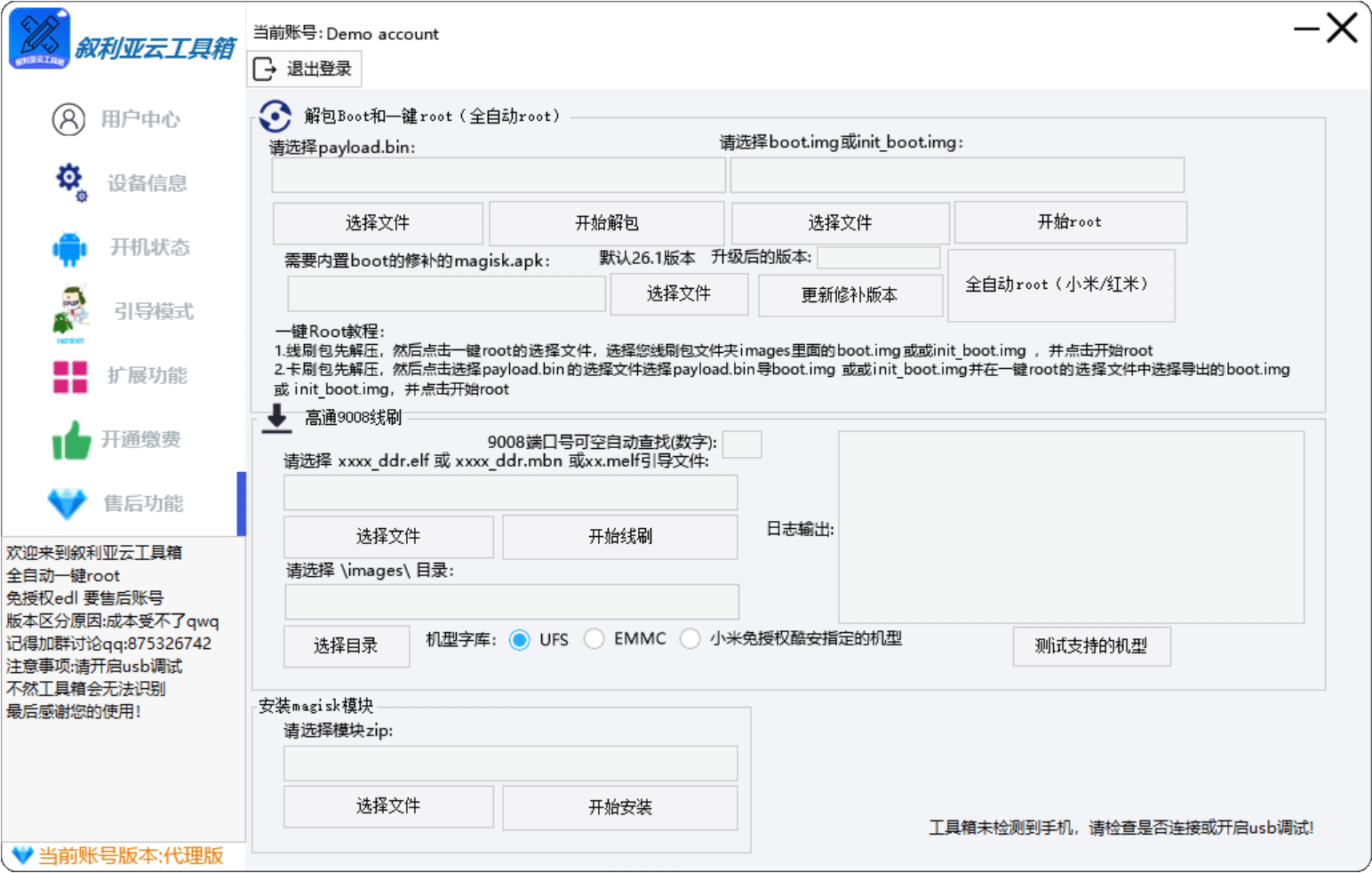Image resolution: width=1372 pixels, height=873 pixels.
Task: Open device info gear icon
Action: click(70, 181)
